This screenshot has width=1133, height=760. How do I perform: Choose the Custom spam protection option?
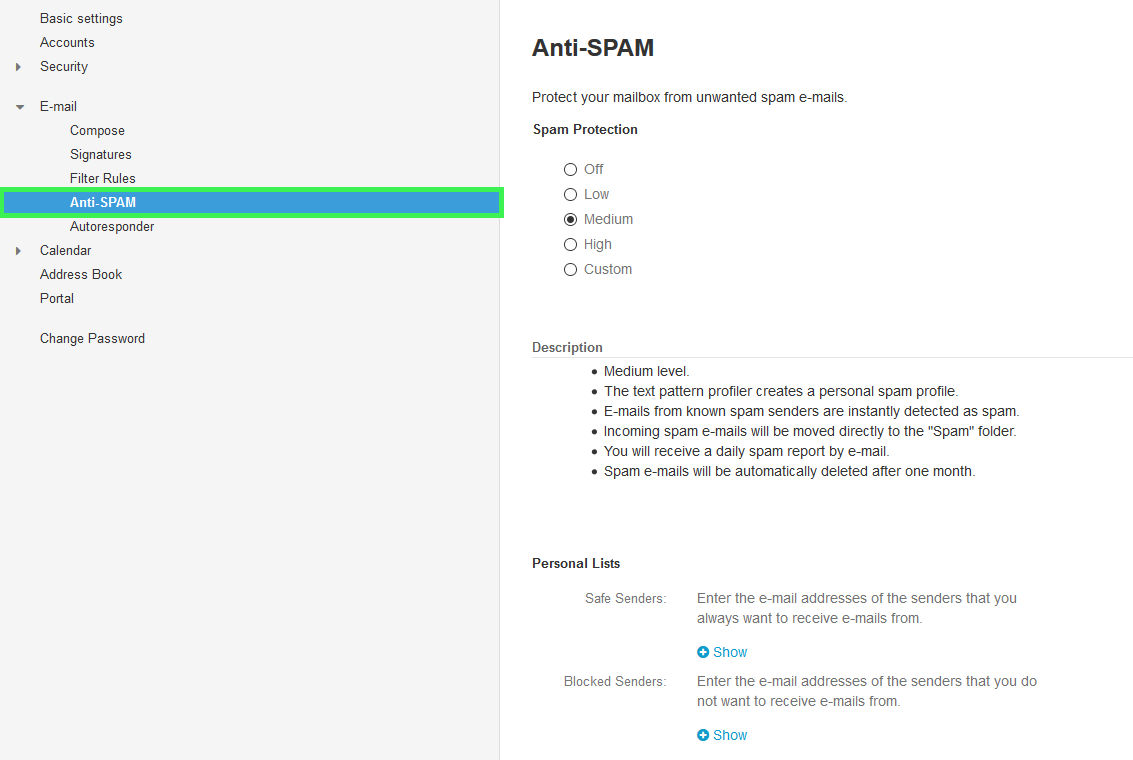pos(570,269)
